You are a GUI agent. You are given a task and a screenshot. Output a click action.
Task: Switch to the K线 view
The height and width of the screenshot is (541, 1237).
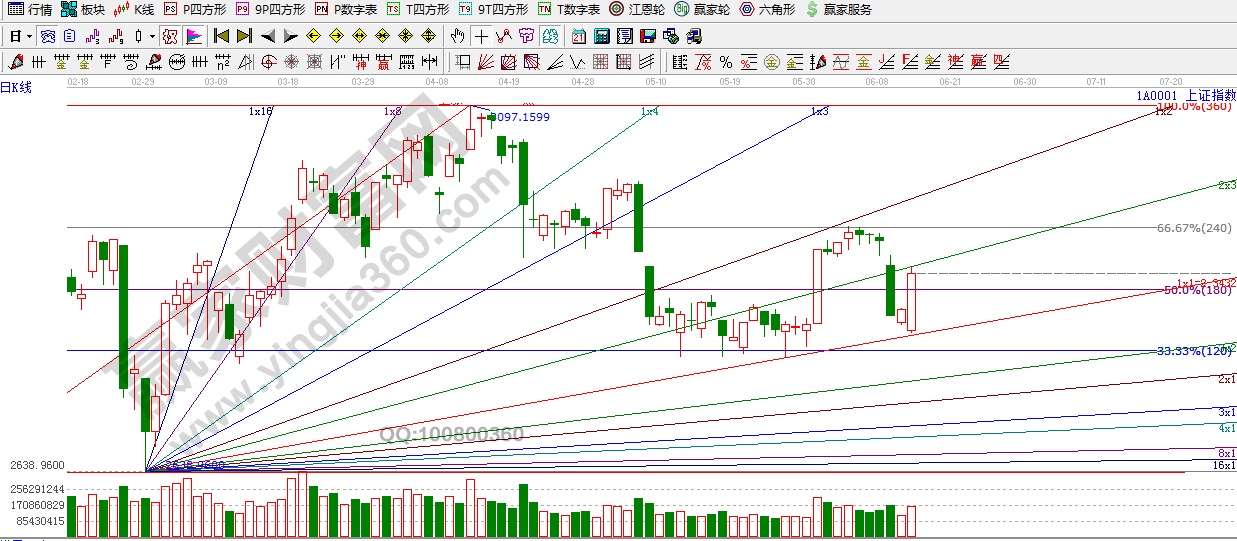coord(134,9)
